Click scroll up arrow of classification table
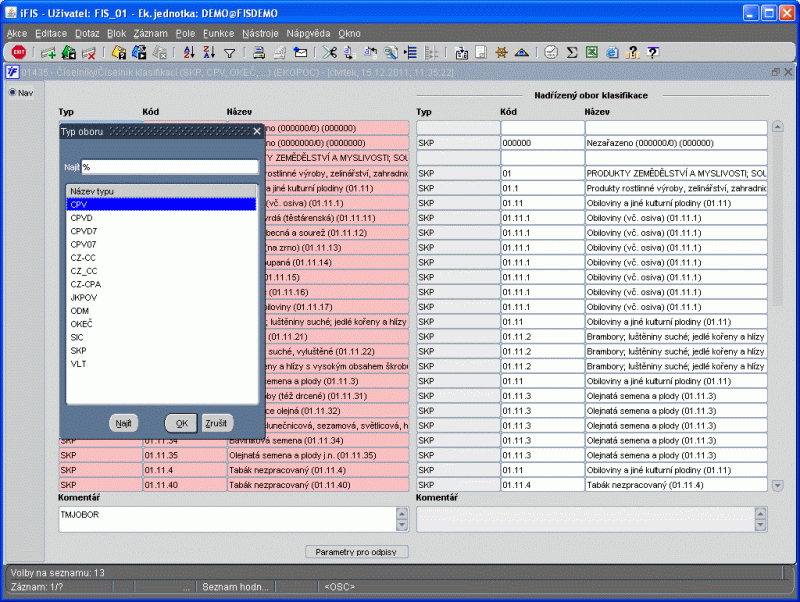Image resolution: width=800 pixels, height=602 pixels. point(778,127)
